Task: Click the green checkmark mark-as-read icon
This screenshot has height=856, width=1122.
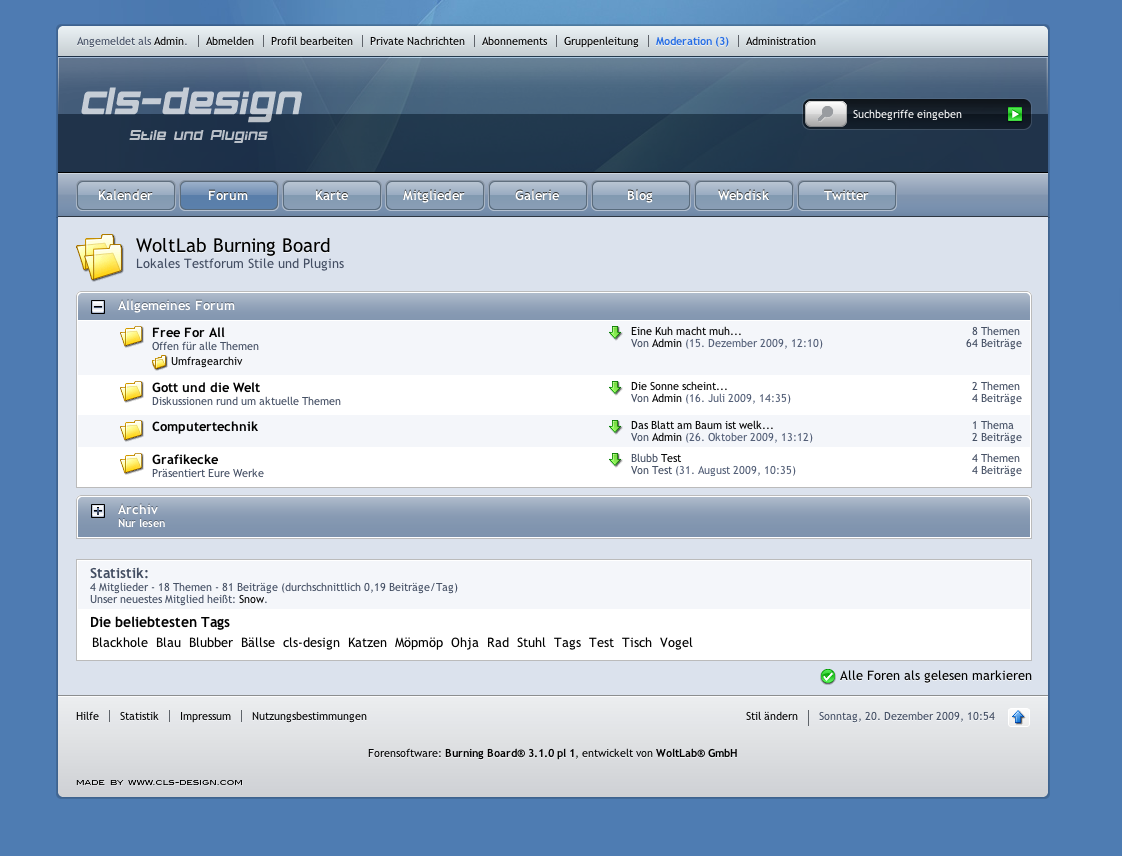Action: [x=827, y=677]
